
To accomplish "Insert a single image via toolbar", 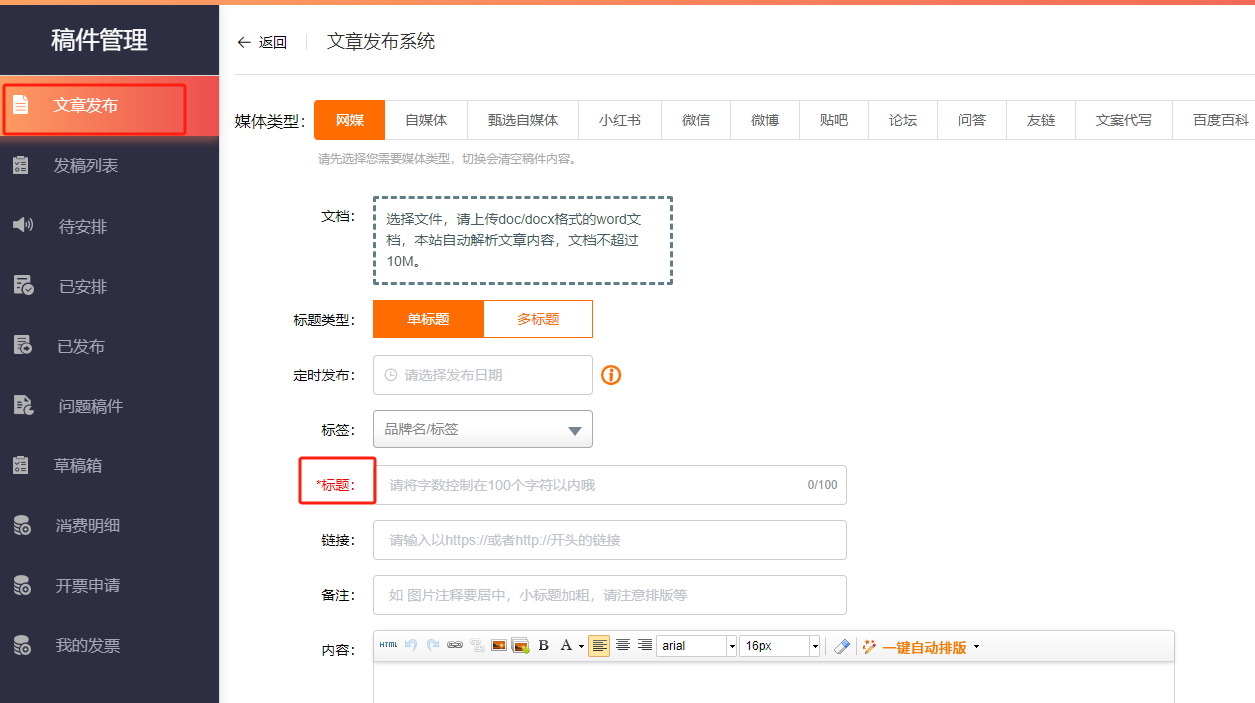I will pos(499,646).
